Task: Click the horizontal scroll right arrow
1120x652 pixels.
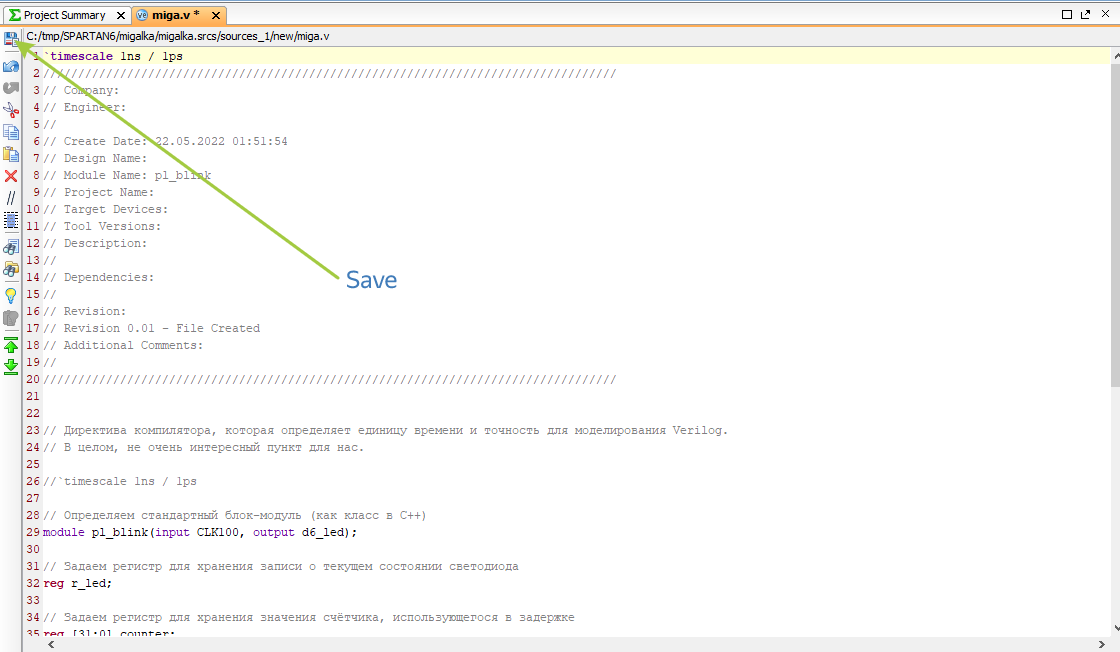Action: tap(1101, 644)
